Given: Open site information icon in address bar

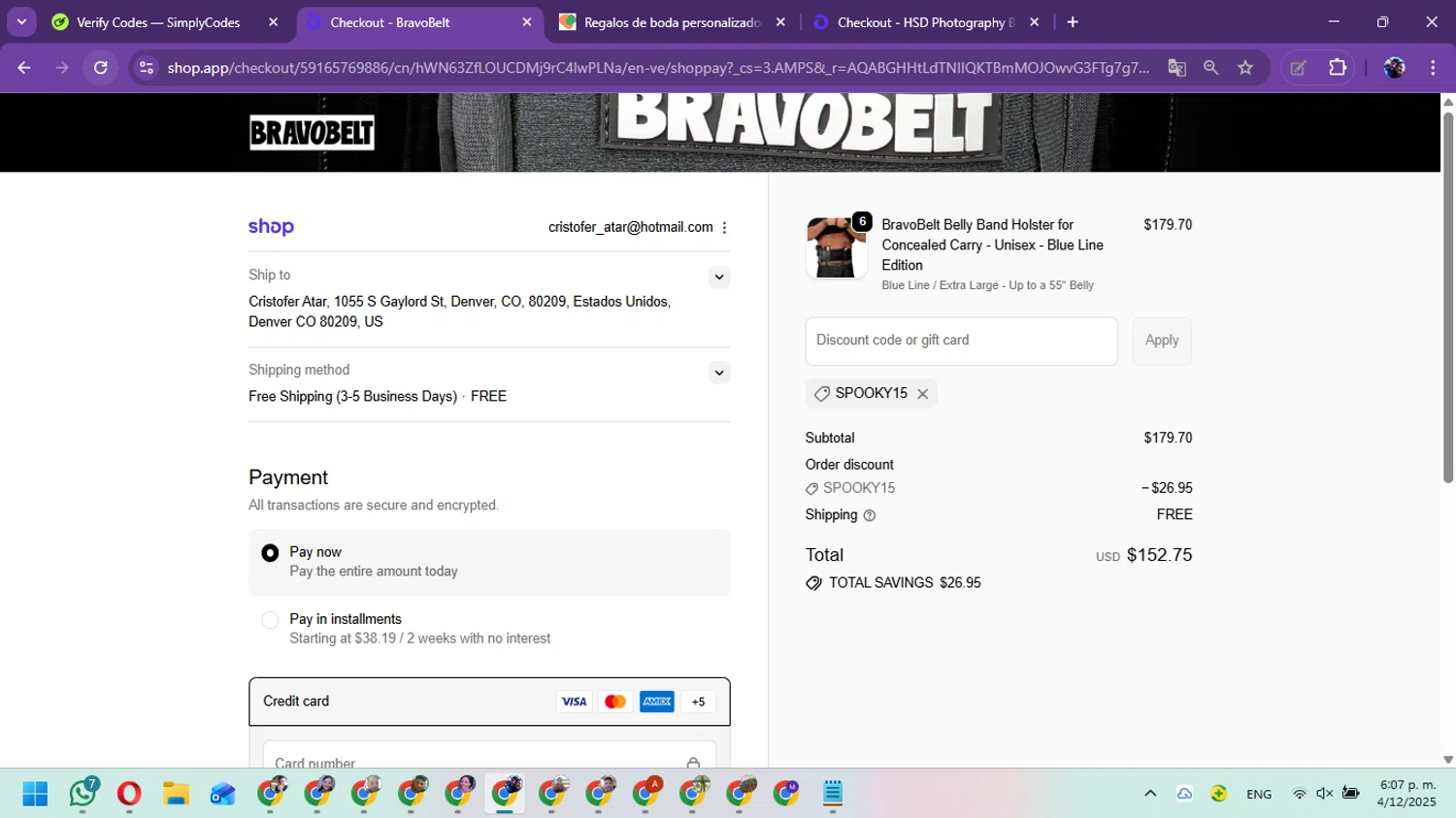Looking at the screenshot, I should coord(147,68).
